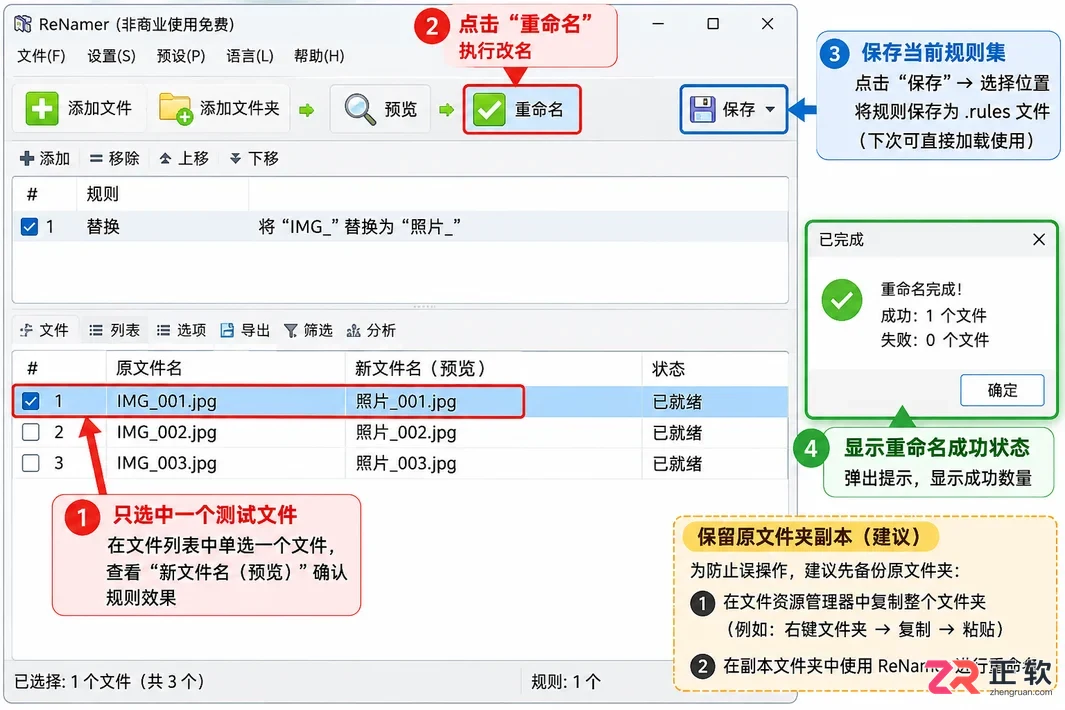Sort by the 状态 column header
The width and height of the screenshot is (1065, 710).
tap(715, 368)
